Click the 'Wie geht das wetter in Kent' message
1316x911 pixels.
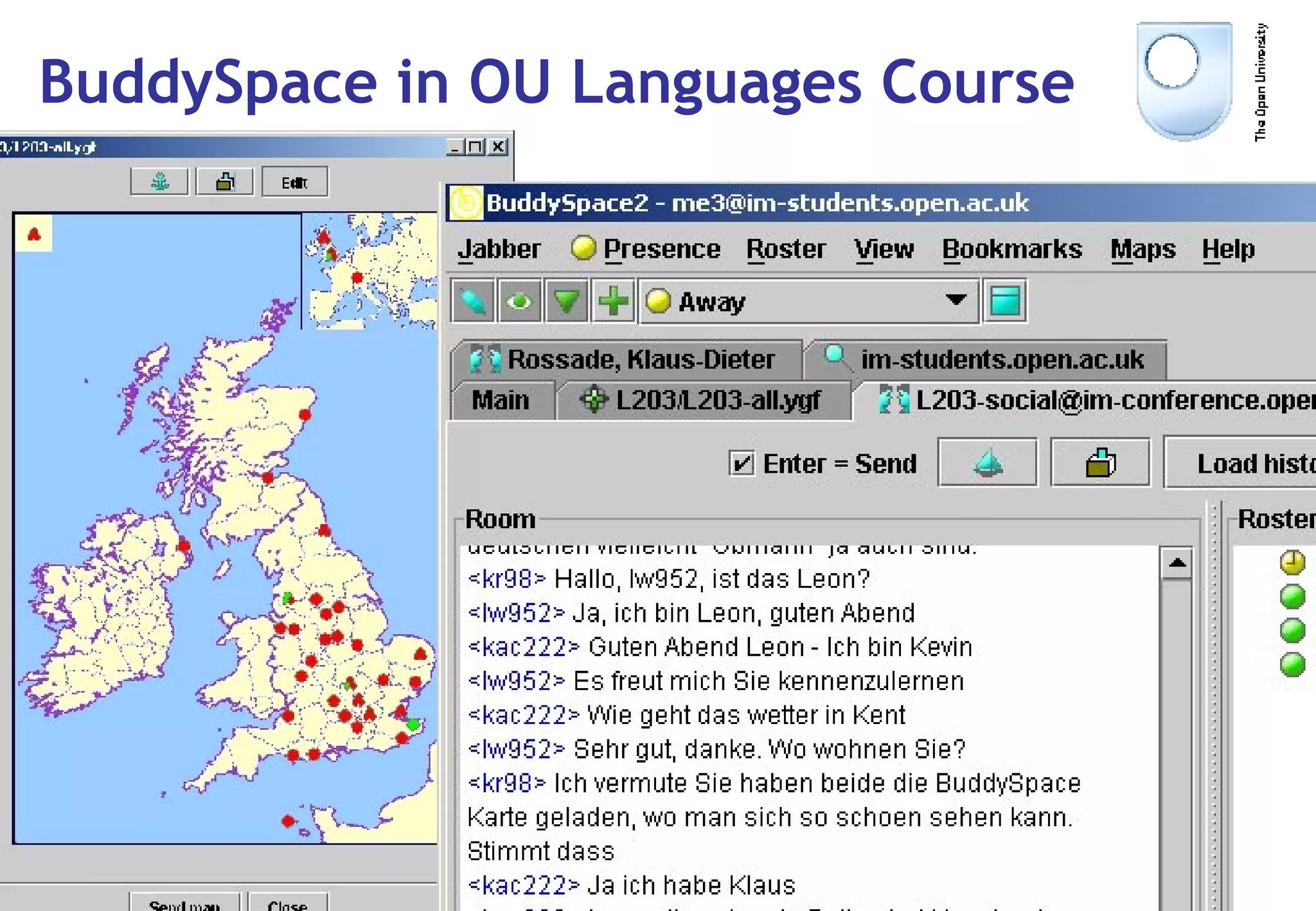pos(746,715)
